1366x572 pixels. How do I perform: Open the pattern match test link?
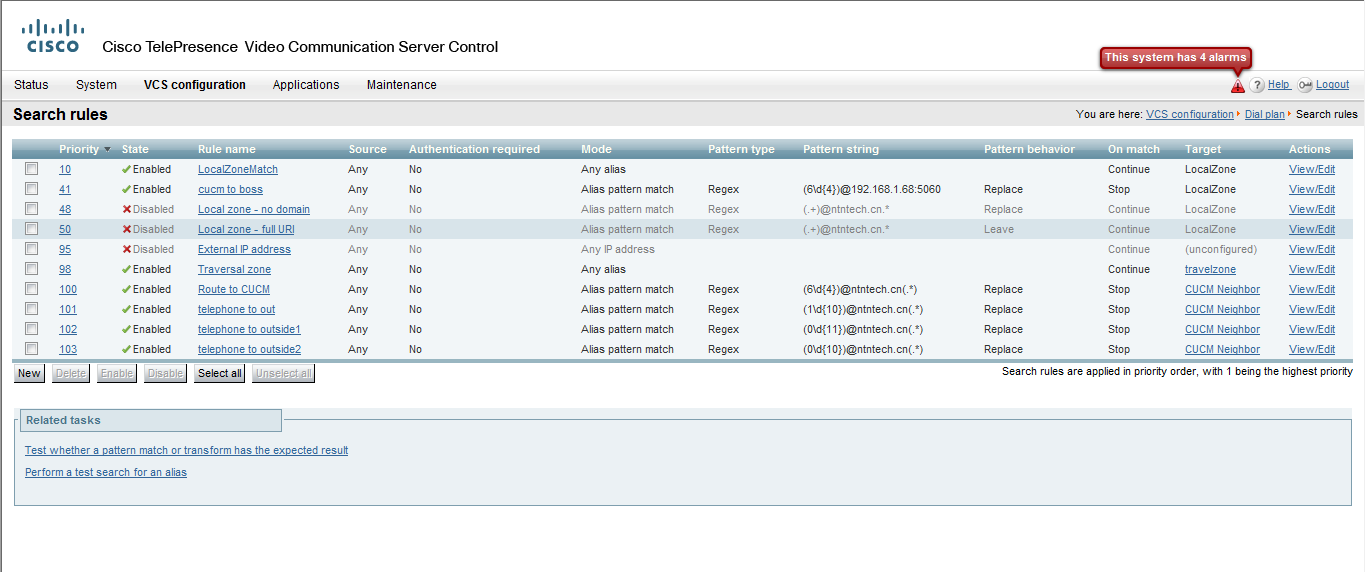[x=186, y=450]
